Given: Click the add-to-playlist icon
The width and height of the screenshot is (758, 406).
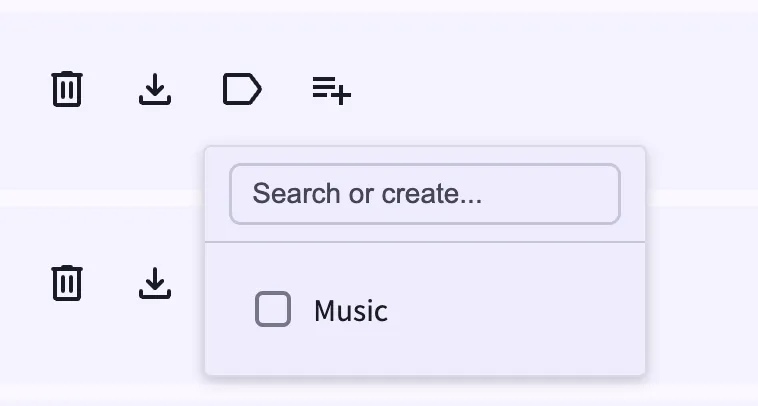Looking at the screenshot, I should click(x=331, y=90).
